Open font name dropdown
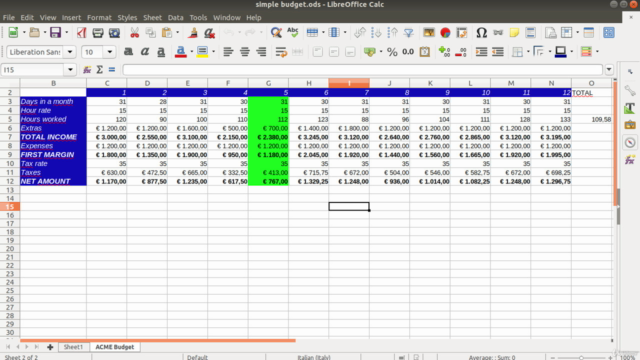This screenshot has width=640, height=360. click(x=70, y=52)
